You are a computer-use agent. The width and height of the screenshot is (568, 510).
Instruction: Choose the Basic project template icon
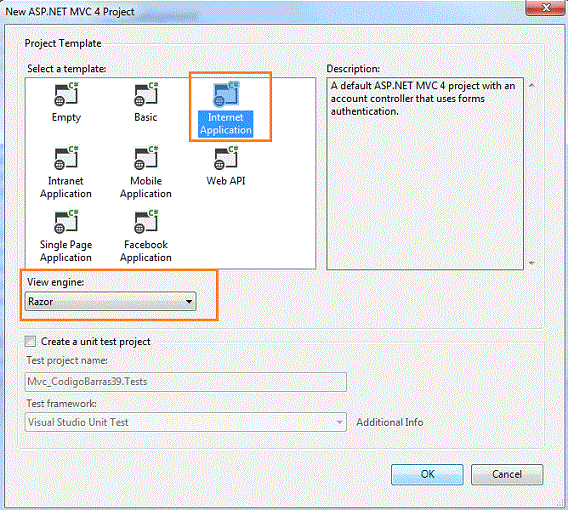pos(146,94)
